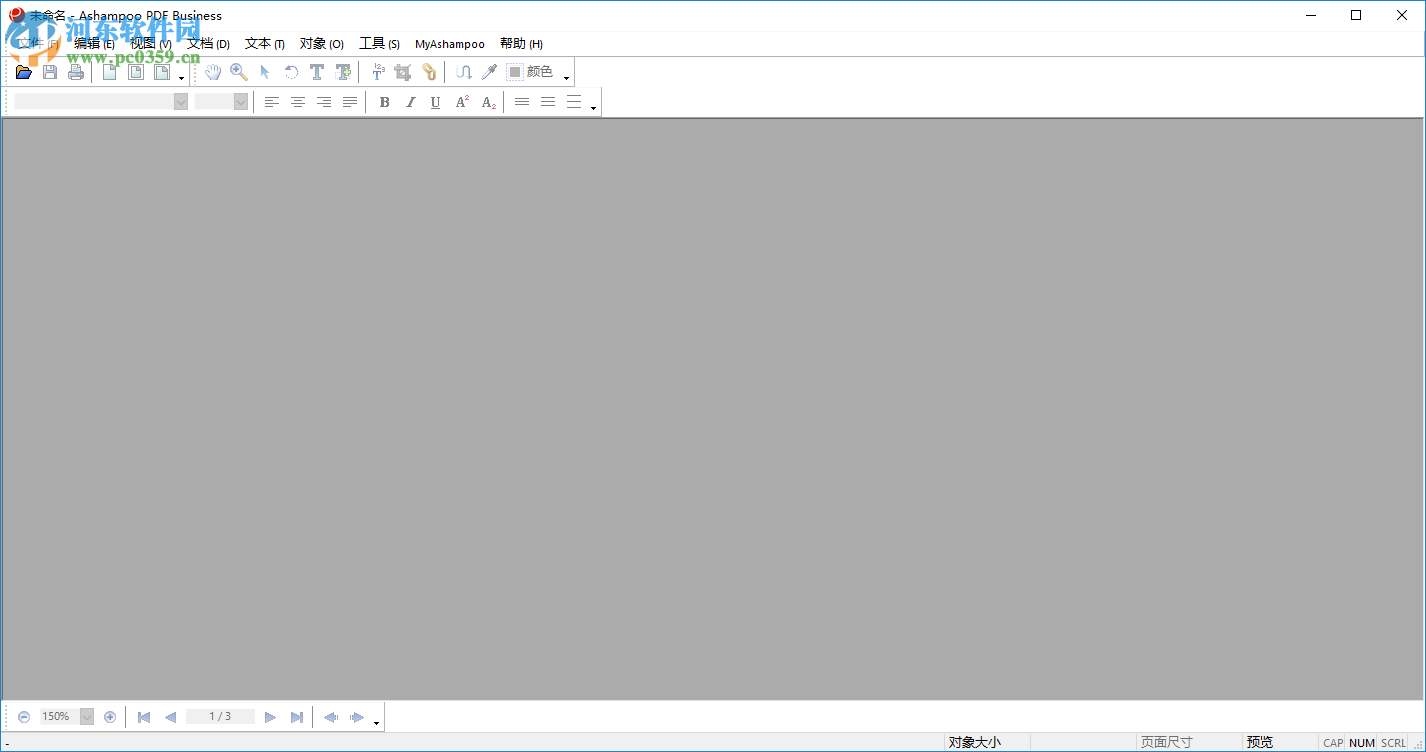The height and width of the screenshot is (752, 1426).
Task: Select the Text tool T icon
Action: (317, 72)
